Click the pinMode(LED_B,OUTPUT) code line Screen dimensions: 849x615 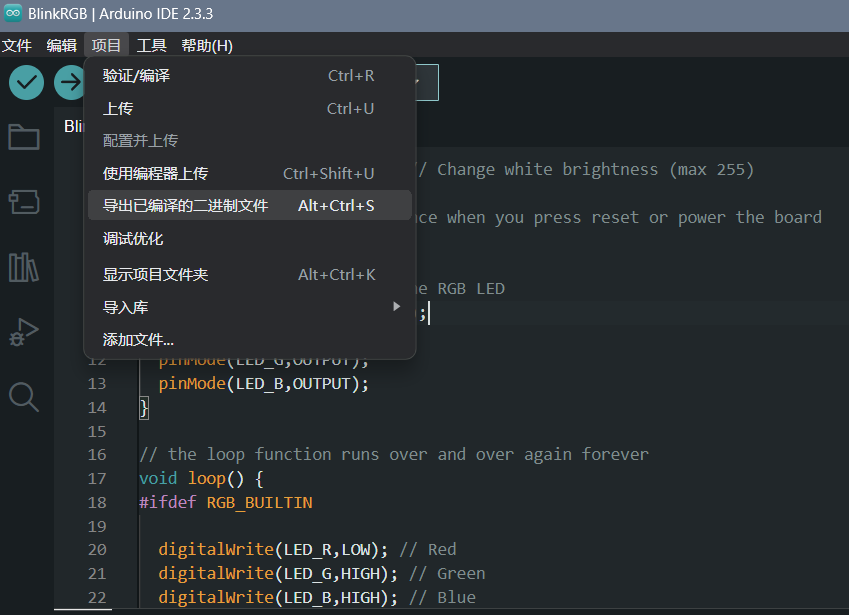[x=263, y=384]
